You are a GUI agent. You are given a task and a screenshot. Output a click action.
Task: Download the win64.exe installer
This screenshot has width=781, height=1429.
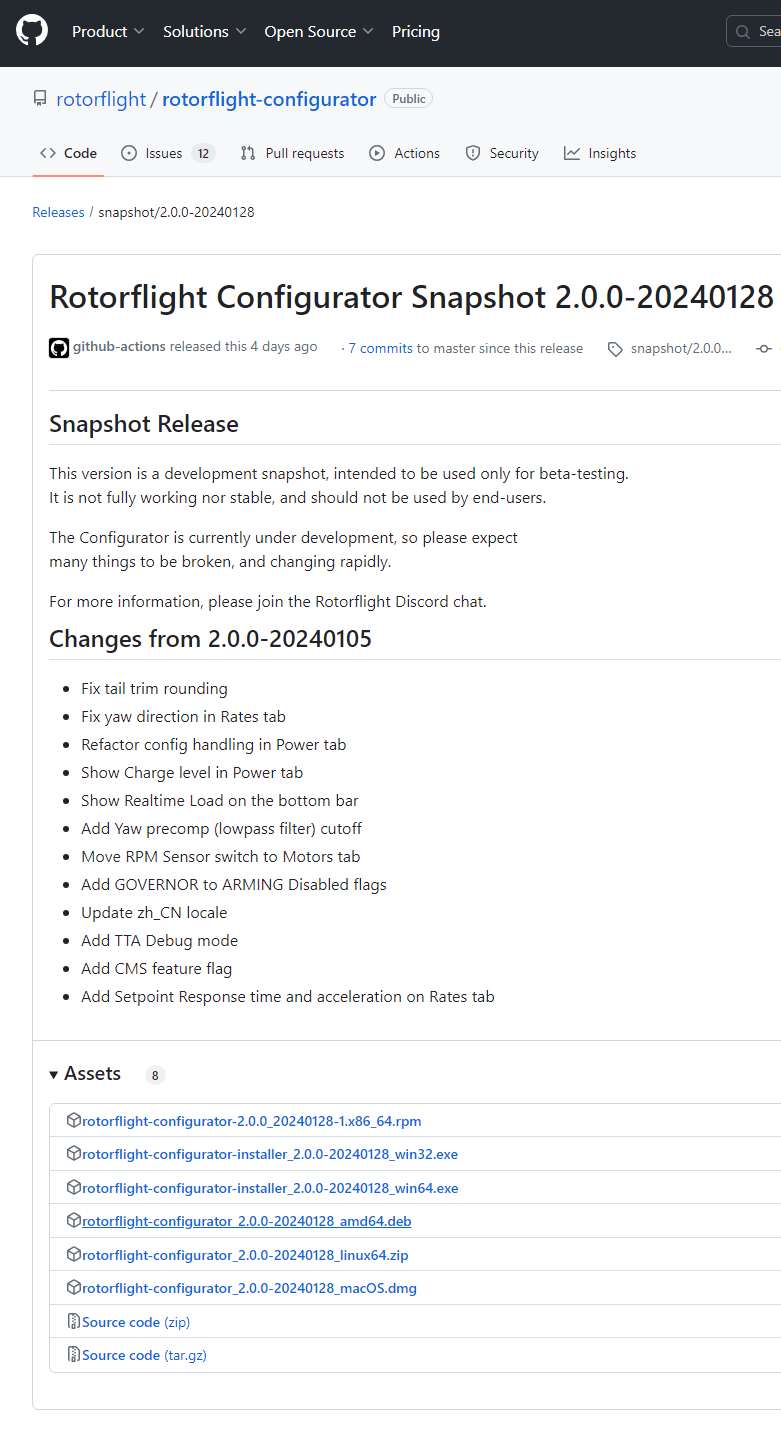270,1188
